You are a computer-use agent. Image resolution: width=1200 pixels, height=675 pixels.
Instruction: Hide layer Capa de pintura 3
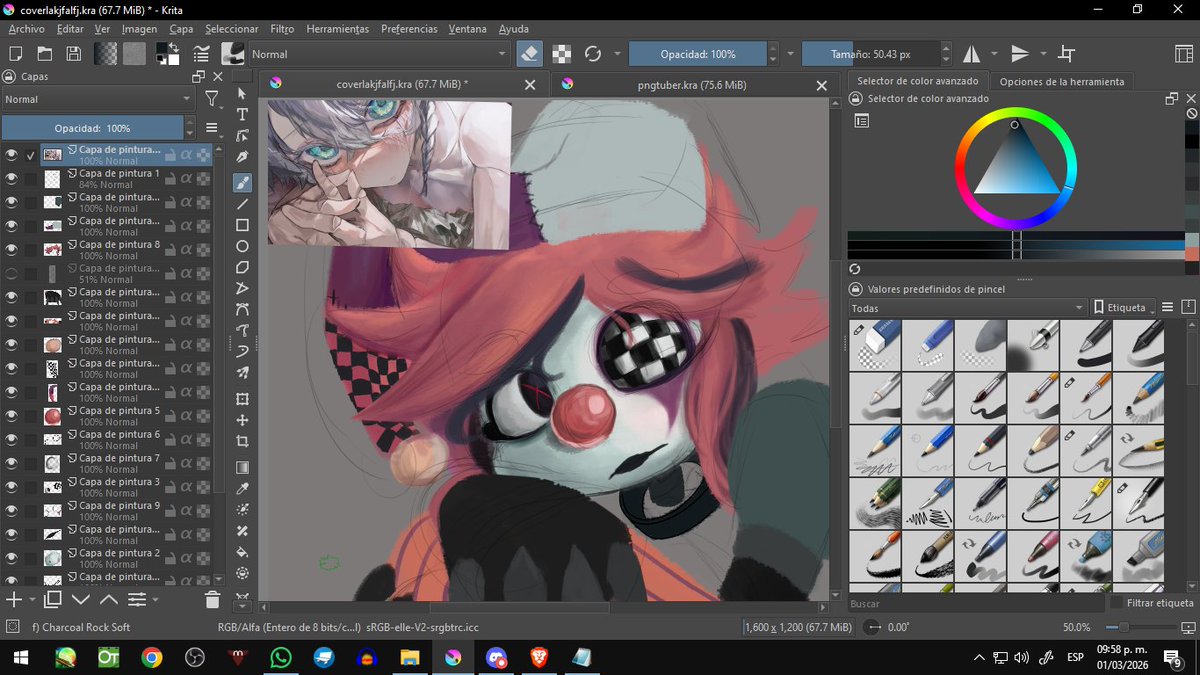(11, 487)
